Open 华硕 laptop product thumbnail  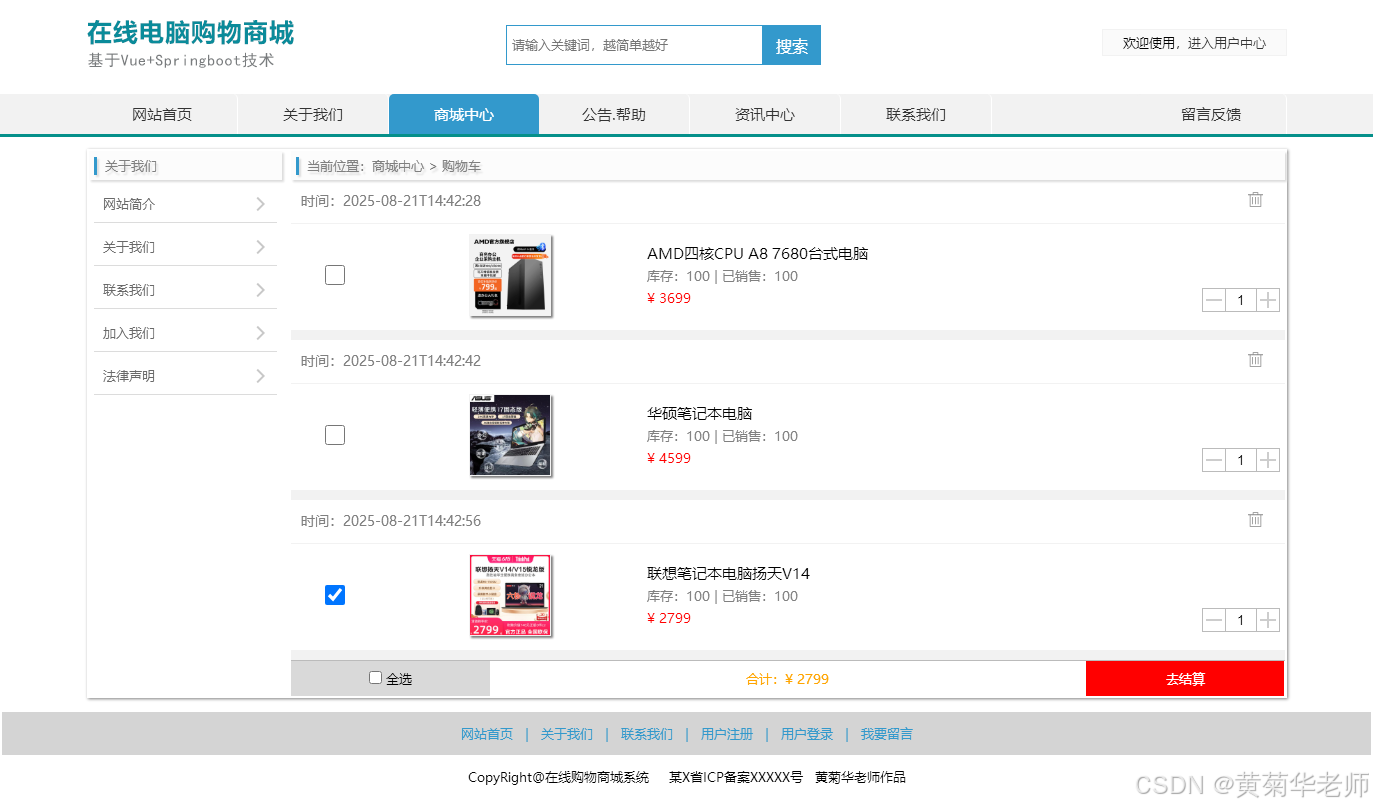pyautogui.click(x=510, y=435)
